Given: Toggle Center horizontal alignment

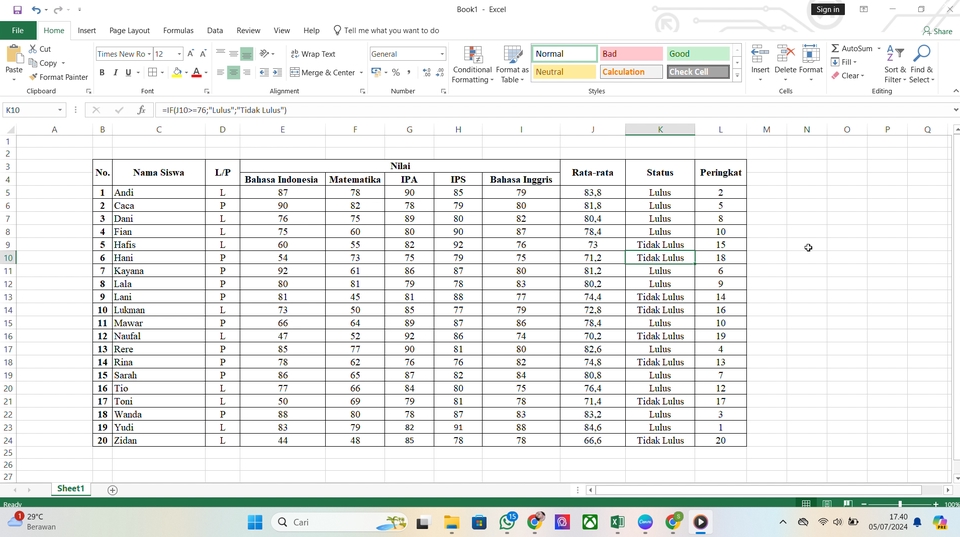Looking at the screenshot, I should tap(233, 72).
